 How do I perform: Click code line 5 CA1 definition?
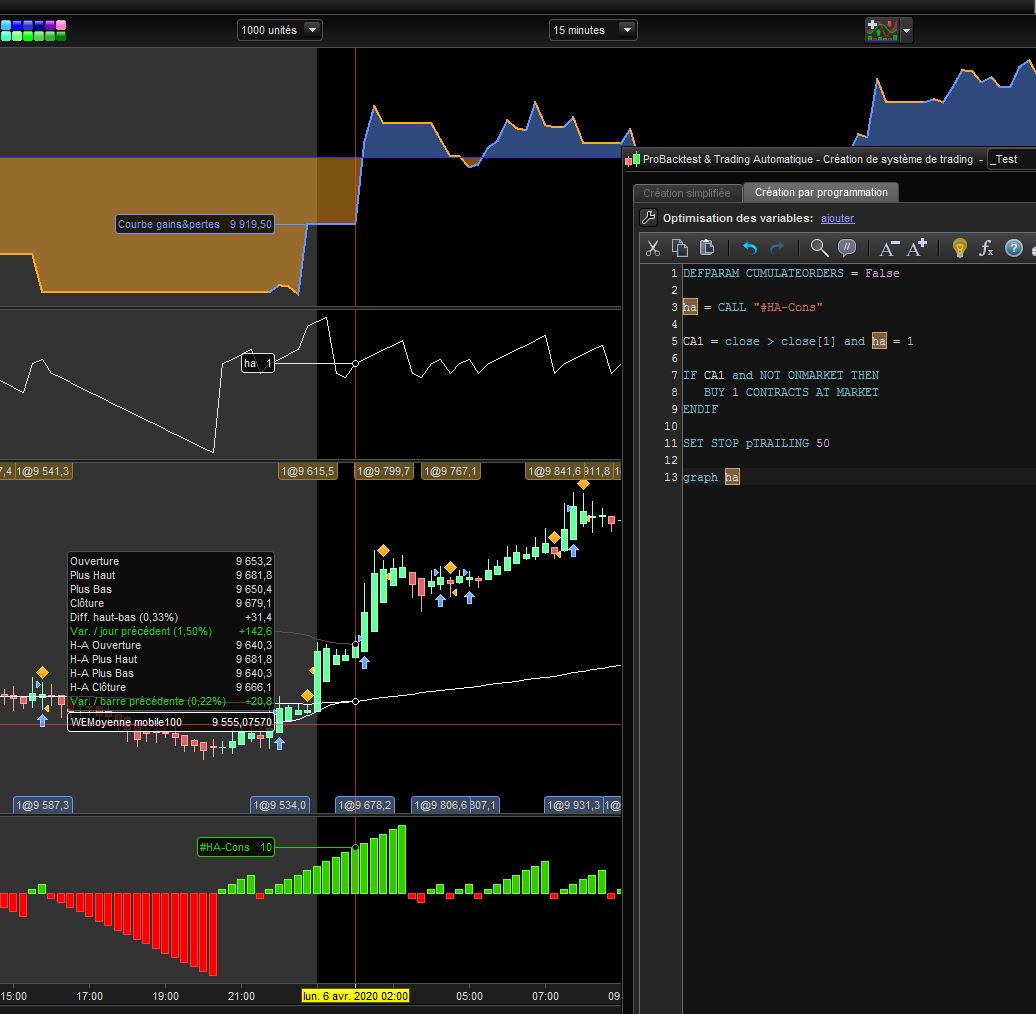pyautogui.click(x=798, y=342)
